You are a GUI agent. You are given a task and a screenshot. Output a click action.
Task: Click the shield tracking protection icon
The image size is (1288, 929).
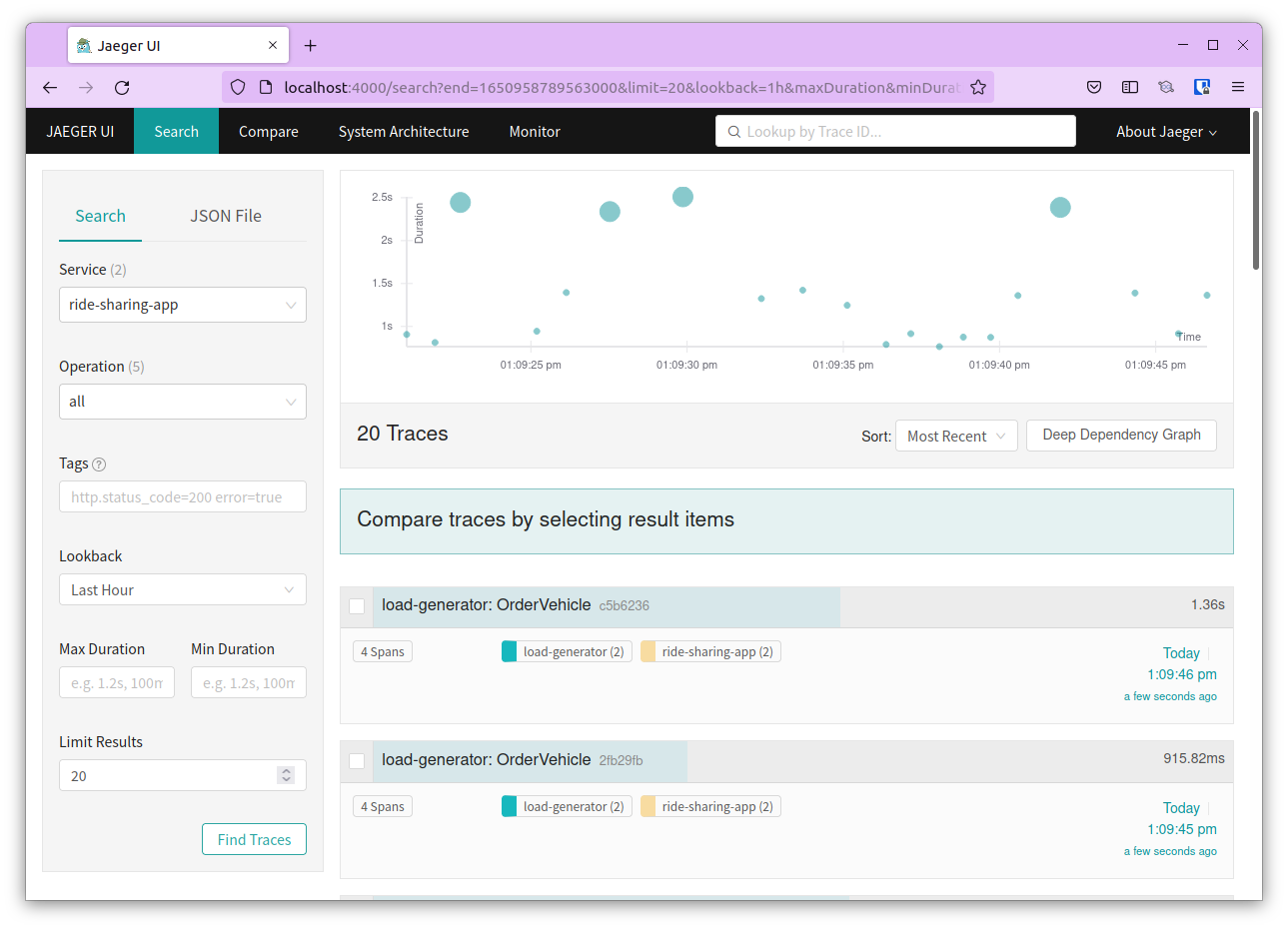(x=238, y=88)
